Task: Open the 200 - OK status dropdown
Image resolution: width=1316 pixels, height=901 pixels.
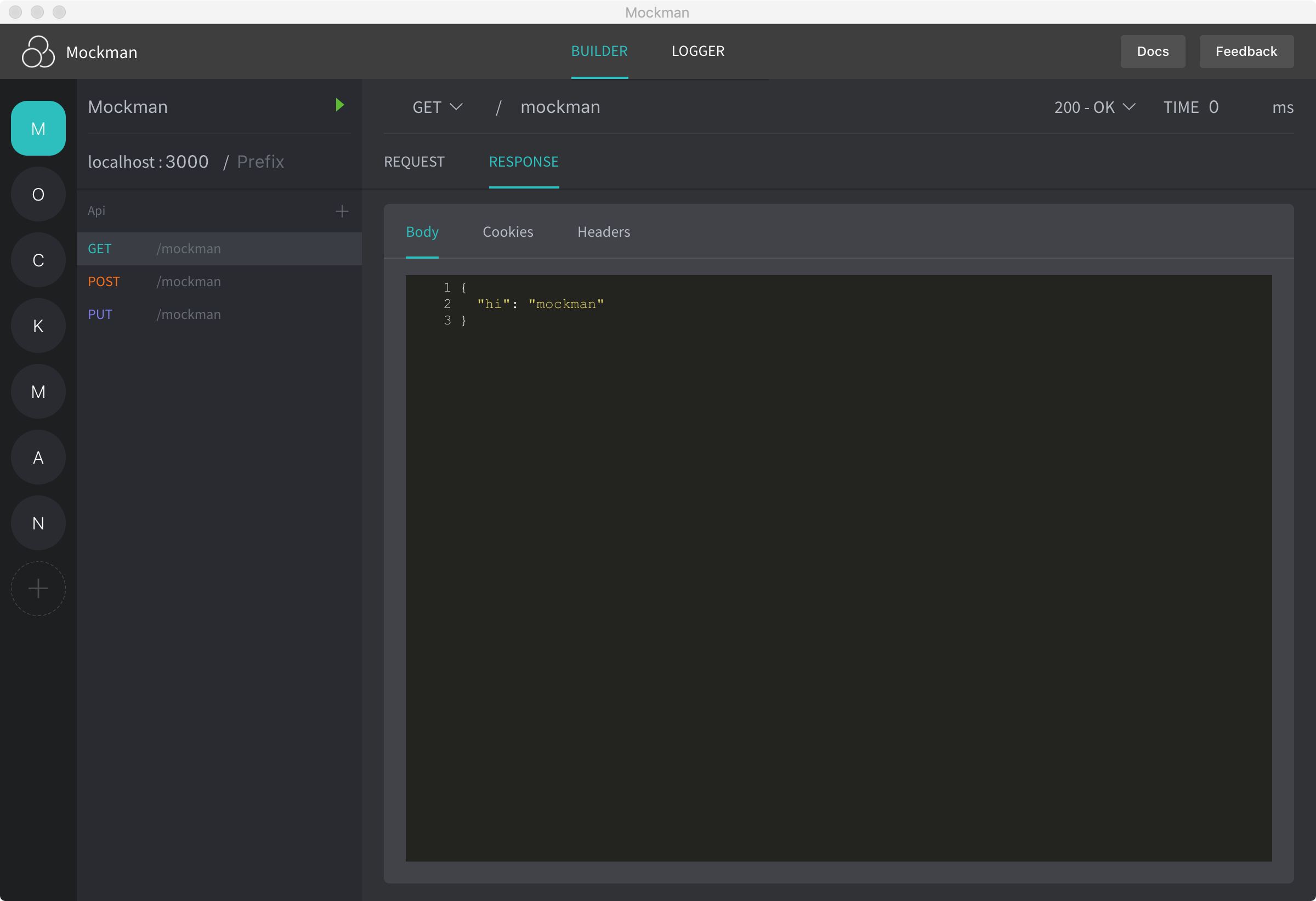Action: [1094, 107]
